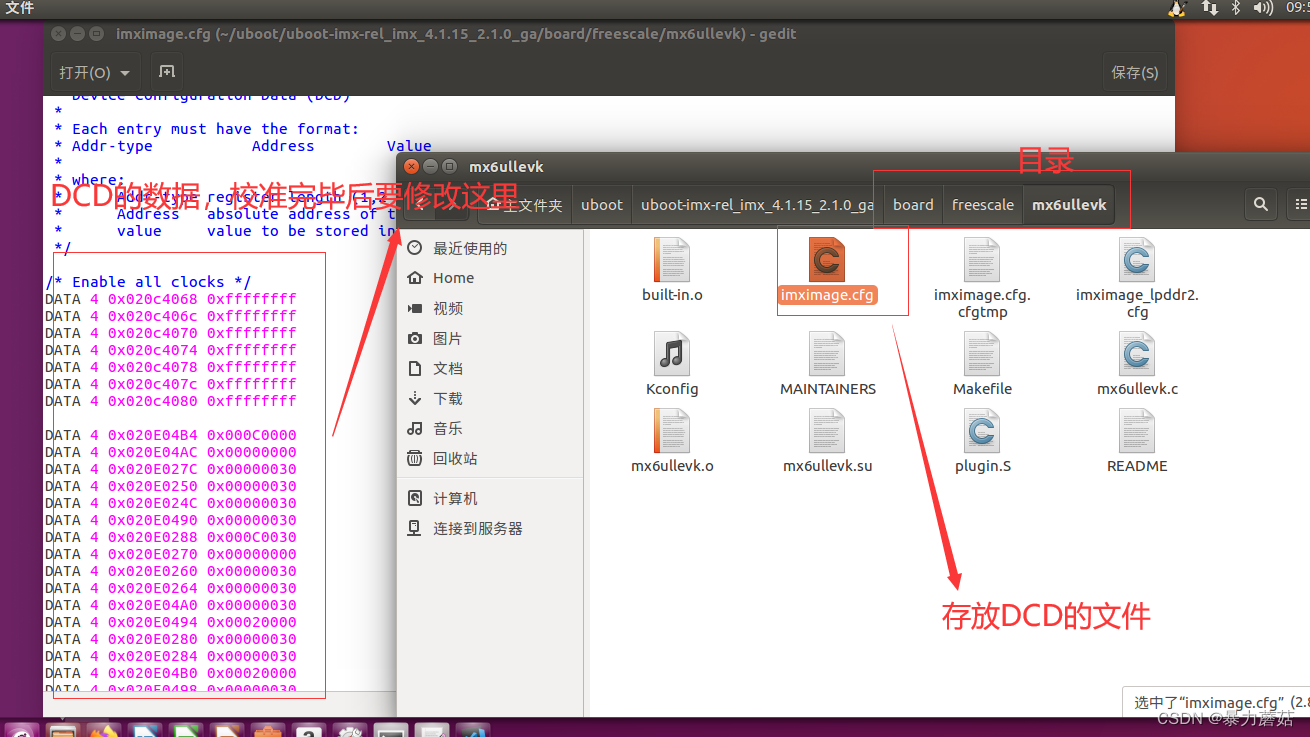
Task: Create a new document in gedit
Action: tap(166, 72)
